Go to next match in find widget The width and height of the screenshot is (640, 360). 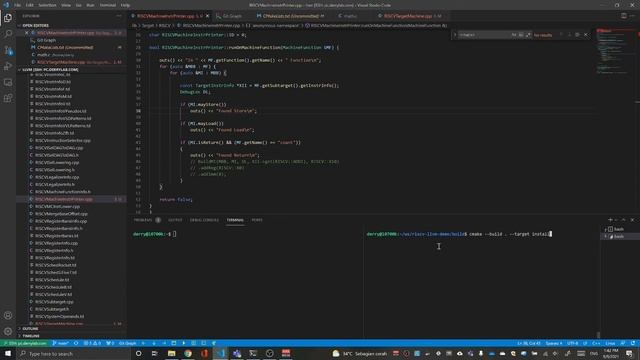[569, 35]
